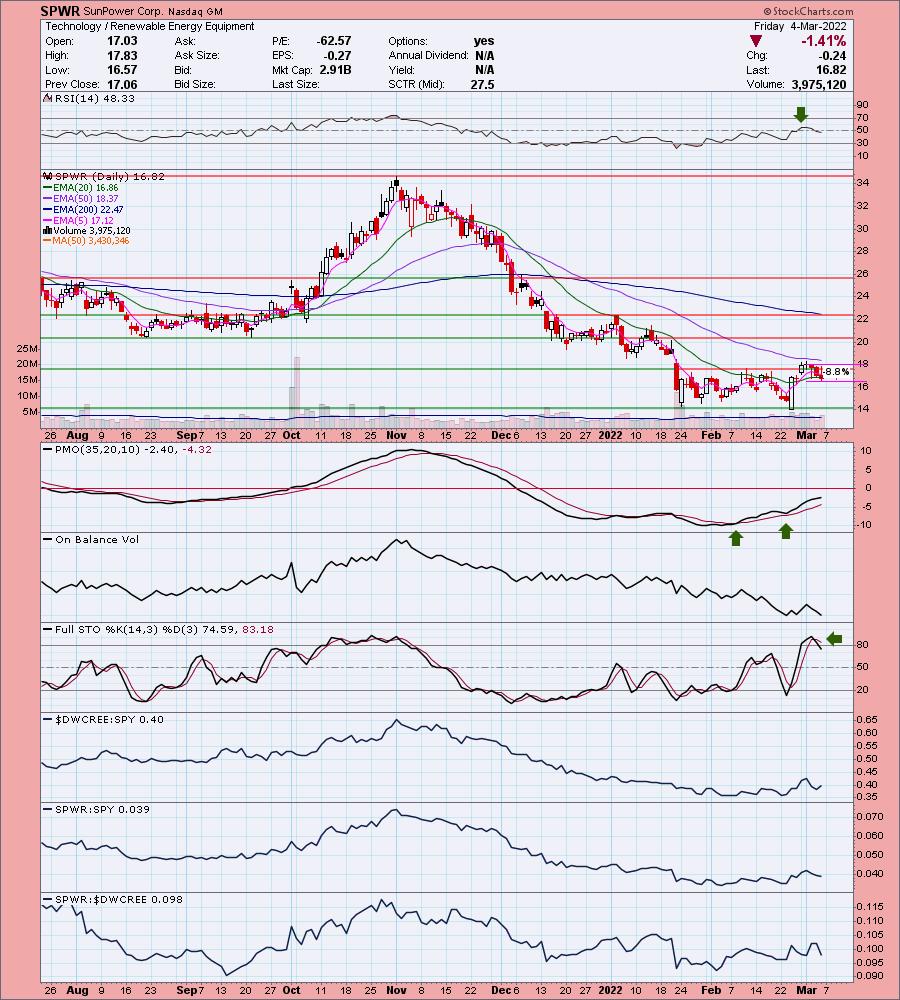This screenshot has height=1000, width=900.
Task: Click the Technology / Renewable Energy Equipment sector text
Action: coord(150,26)
